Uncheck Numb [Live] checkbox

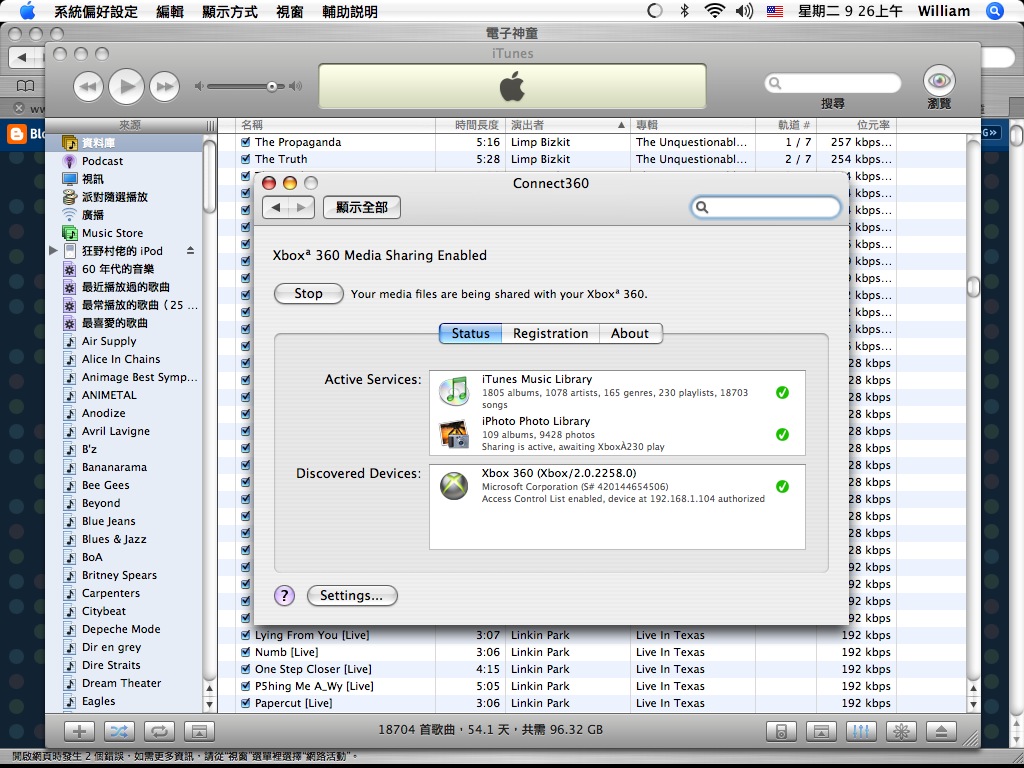246,652
